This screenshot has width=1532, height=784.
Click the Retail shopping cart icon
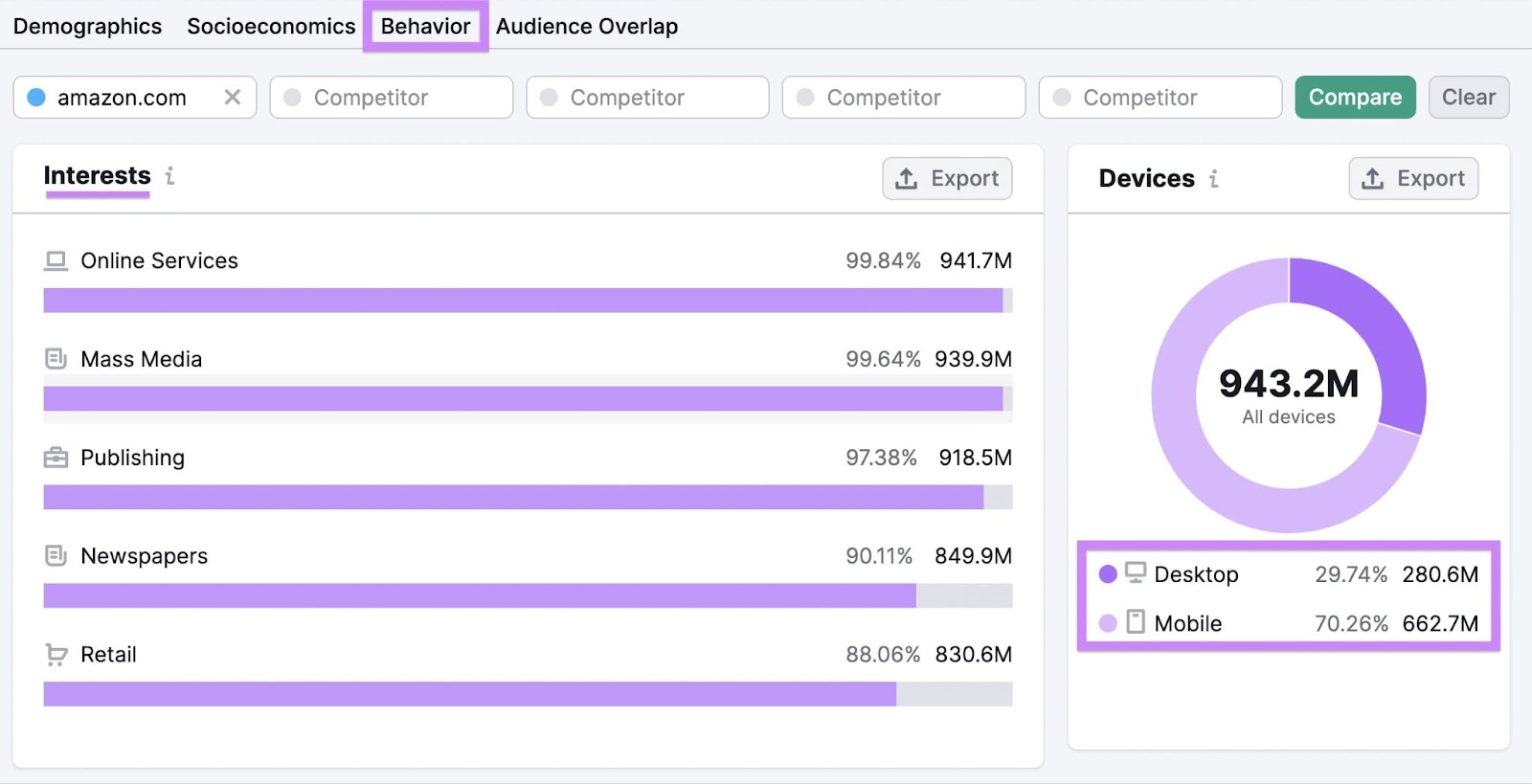tap(56, 655)
